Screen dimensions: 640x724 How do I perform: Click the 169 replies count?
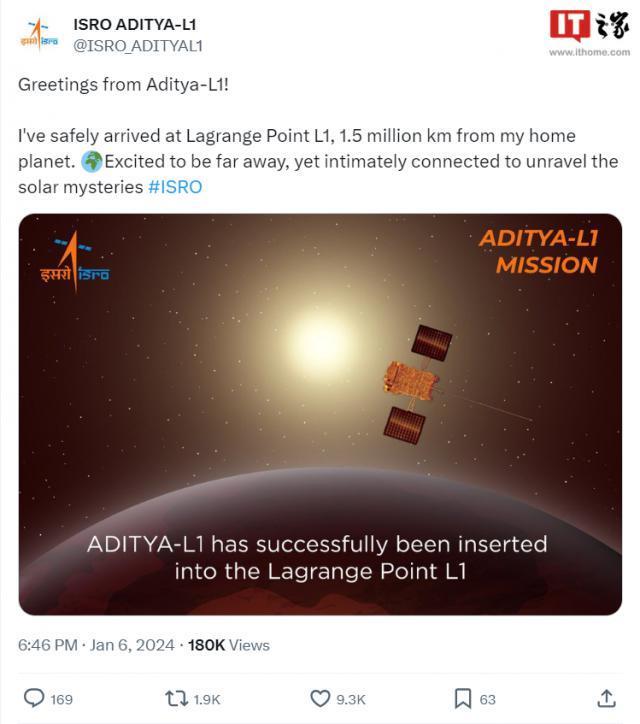61,699
